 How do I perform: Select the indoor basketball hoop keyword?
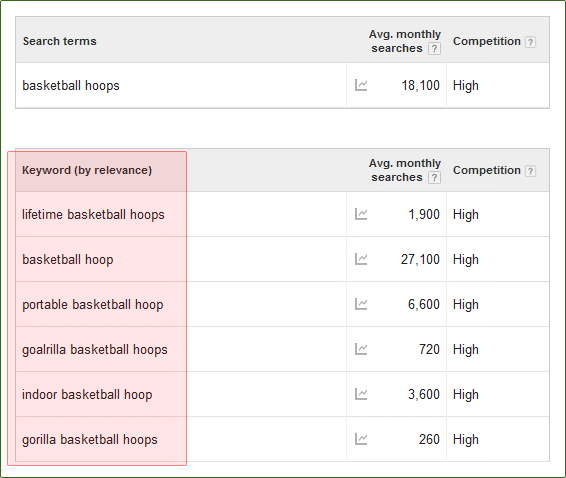pos(87,395)
